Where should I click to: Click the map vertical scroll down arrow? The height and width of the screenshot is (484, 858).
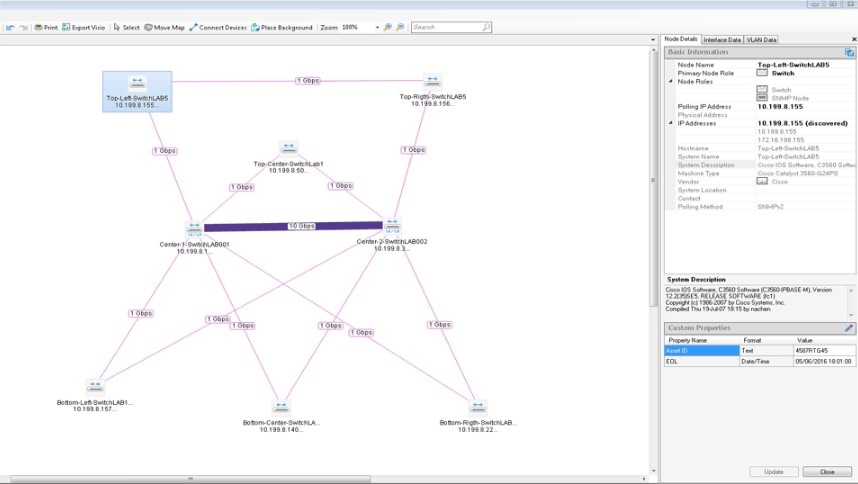point(653,471)
